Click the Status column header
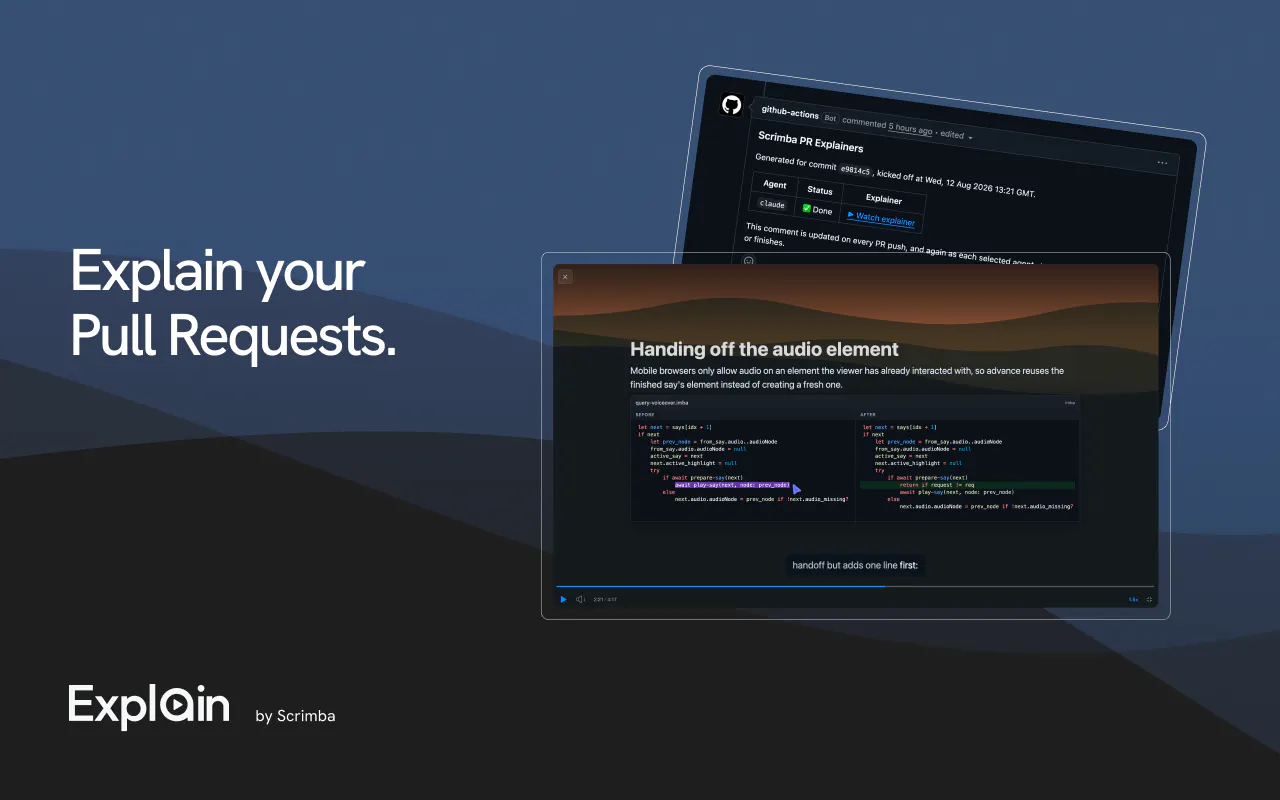Viewport: 1280px width, 800px height. (x=820, y=190)
